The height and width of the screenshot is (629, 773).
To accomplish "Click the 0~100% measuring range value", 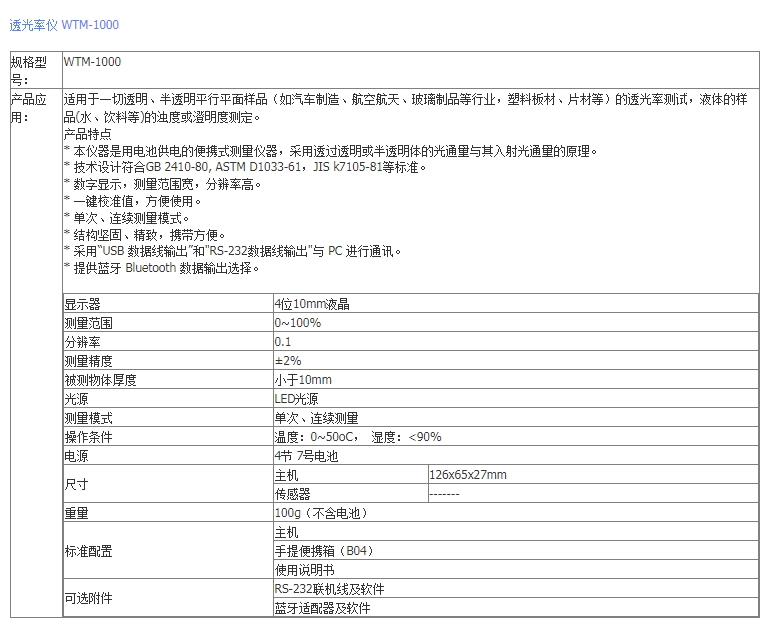I will [x=297, y=323].
